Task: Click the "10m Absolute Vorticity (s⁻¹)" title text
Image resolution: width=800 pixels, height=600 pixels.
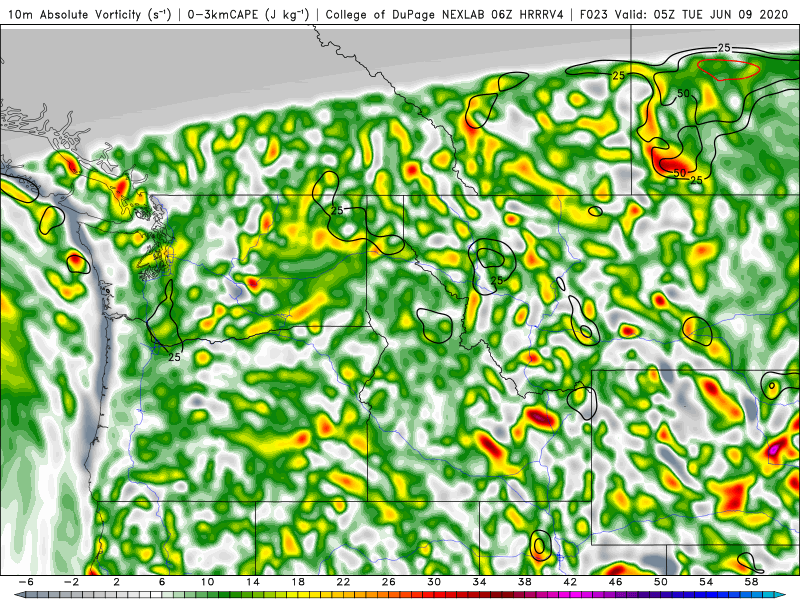Action: pos(90,15)
